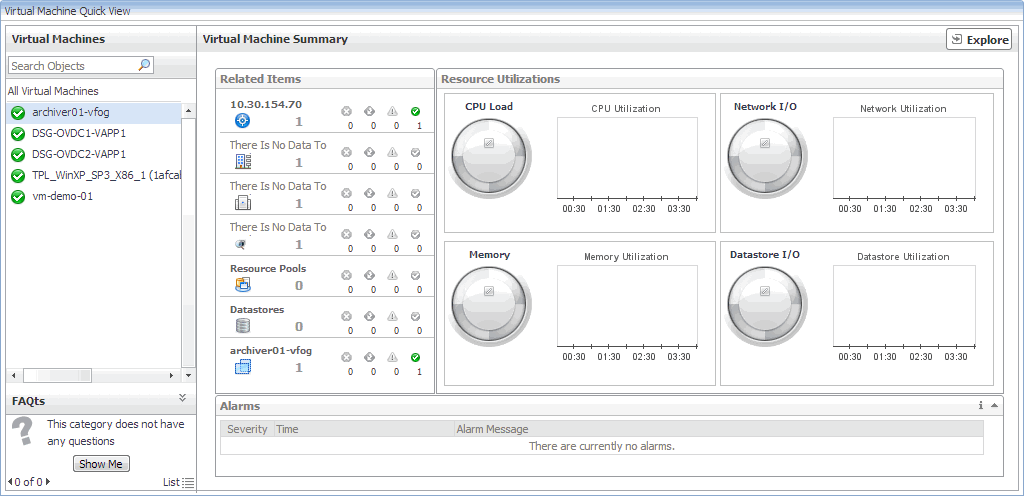This screenshot has width=1024, height=496.
Task: Click the VM list scroll down arrow
Action: coord(188,375)
